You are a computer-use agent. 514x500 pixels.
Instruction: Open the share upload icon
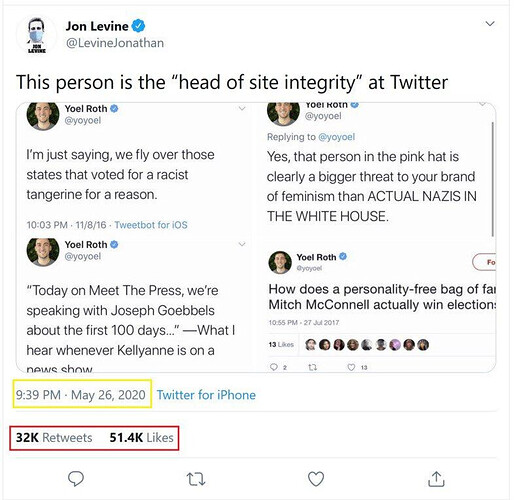click(436, 479)
